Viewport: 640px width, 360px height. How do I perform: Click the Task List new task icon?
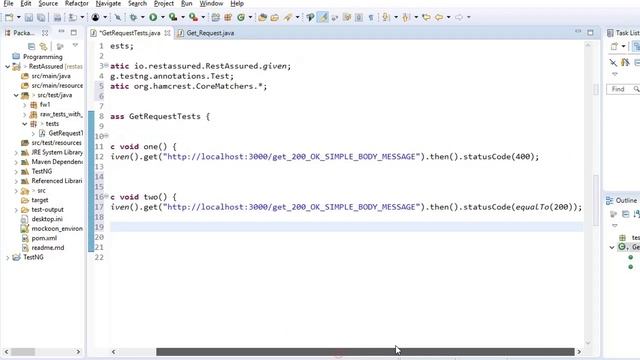[614, 47]
